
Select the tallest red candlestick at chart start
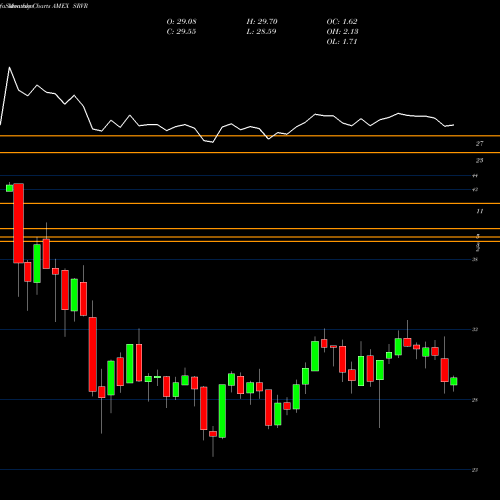tap(19, 223)
